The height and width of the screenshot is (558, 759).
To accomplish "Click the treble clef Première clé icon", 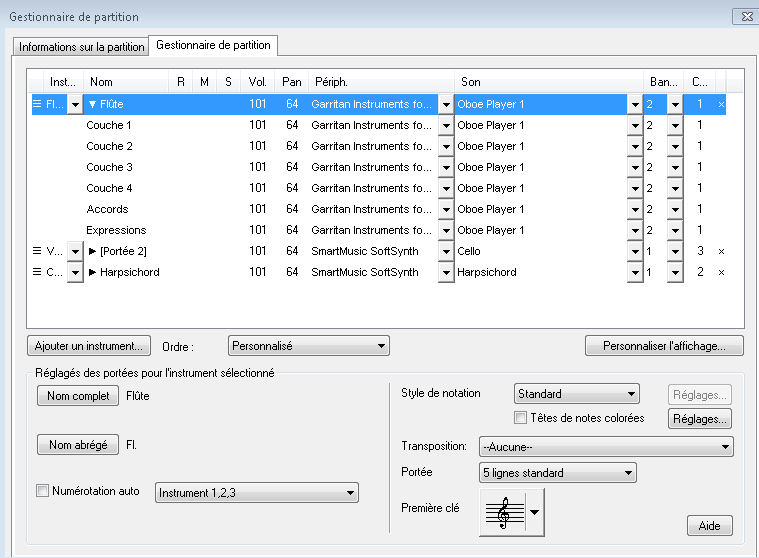I will (504, 512).
